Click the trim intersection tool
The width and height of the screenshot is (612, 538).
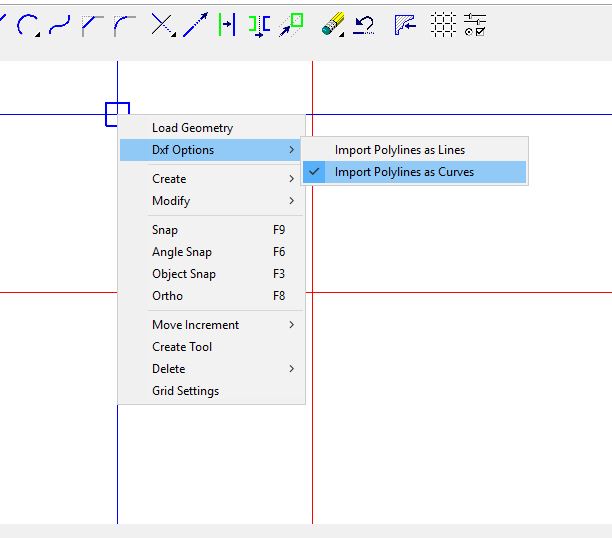click(161, 25)
